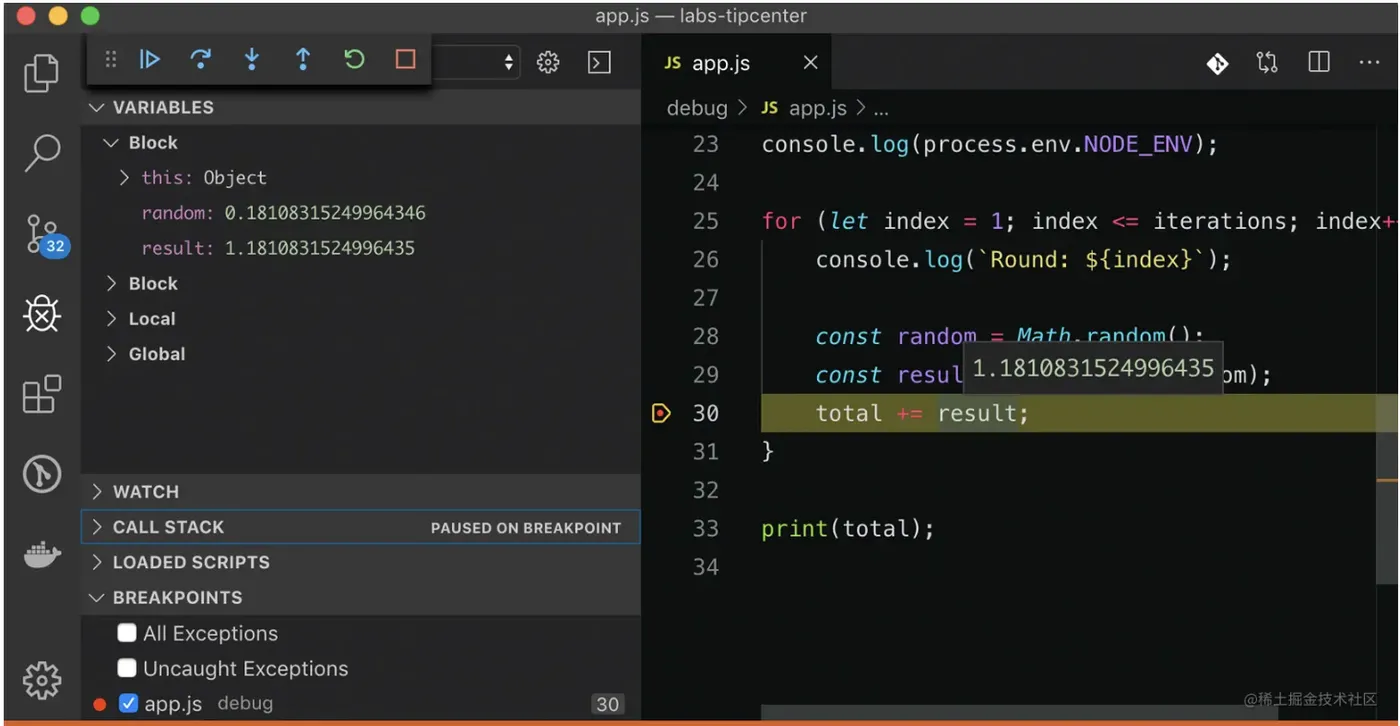Viewport: 1400px width, 726px height.
Task: Click the debug breadcrumb folder
Action: tap(697, 108)
